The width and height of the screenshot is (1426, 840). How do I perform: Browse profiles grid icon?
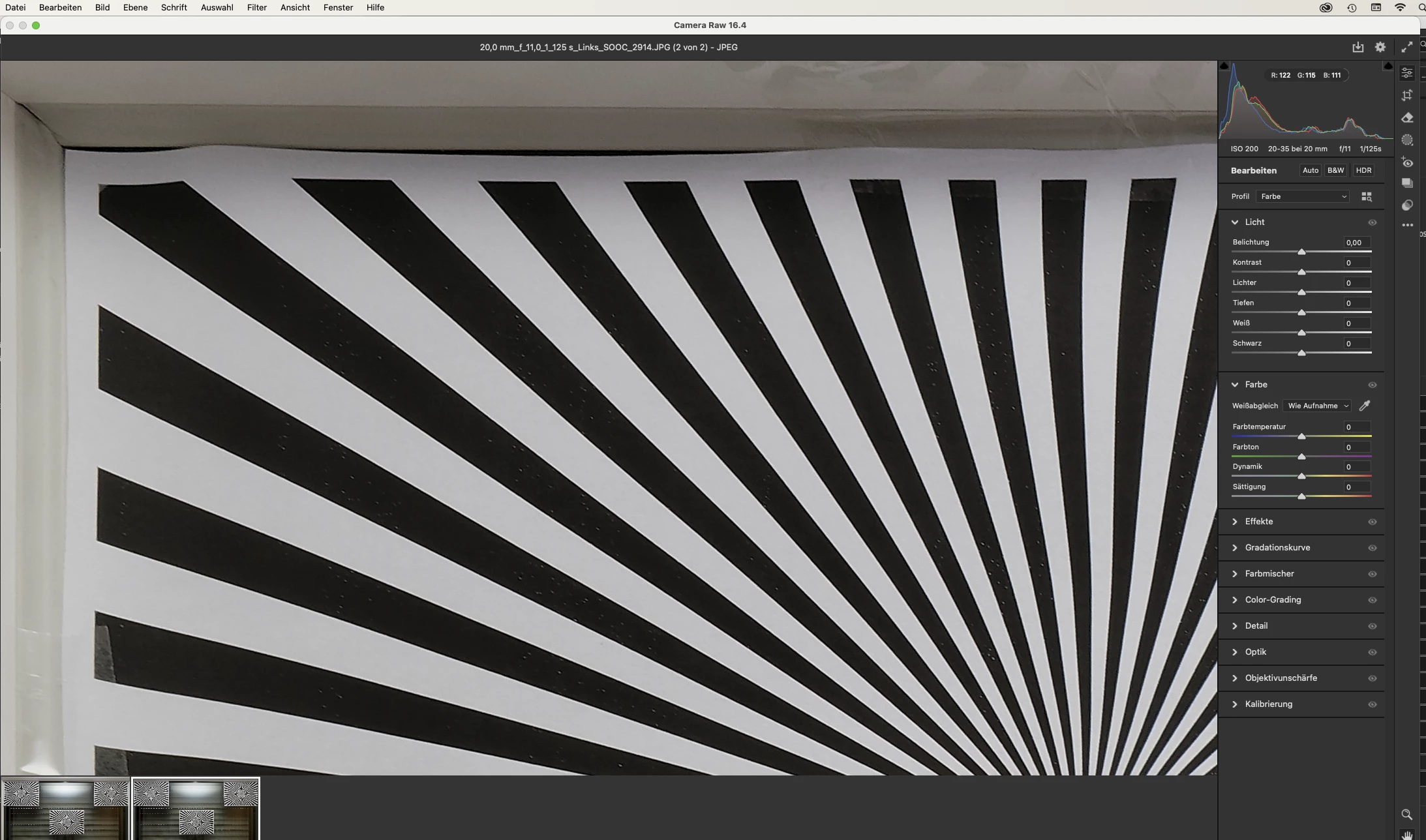pyautogui.click(x=1367, y=196)
